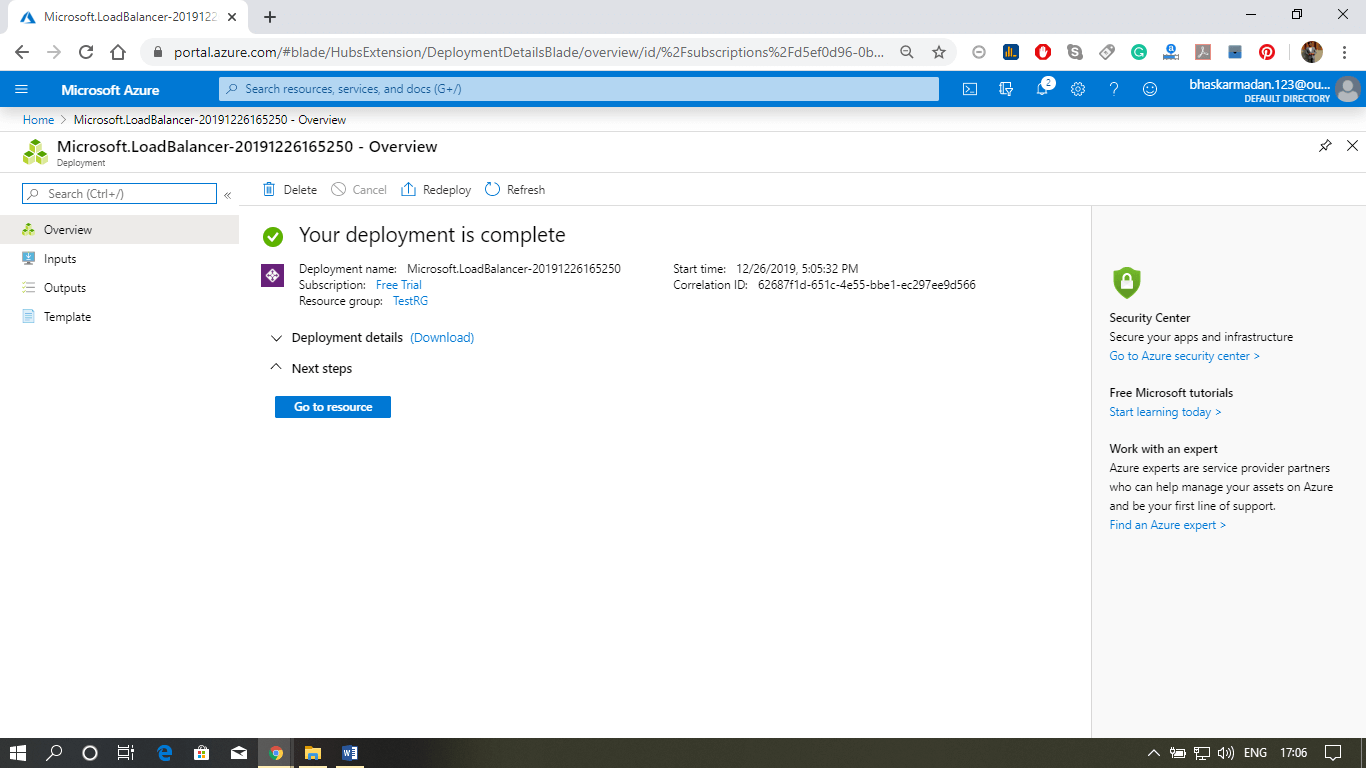Open the feedback smiley icon
Viewport: 1366px width, 768px height.
click(x=1150, y=89)
